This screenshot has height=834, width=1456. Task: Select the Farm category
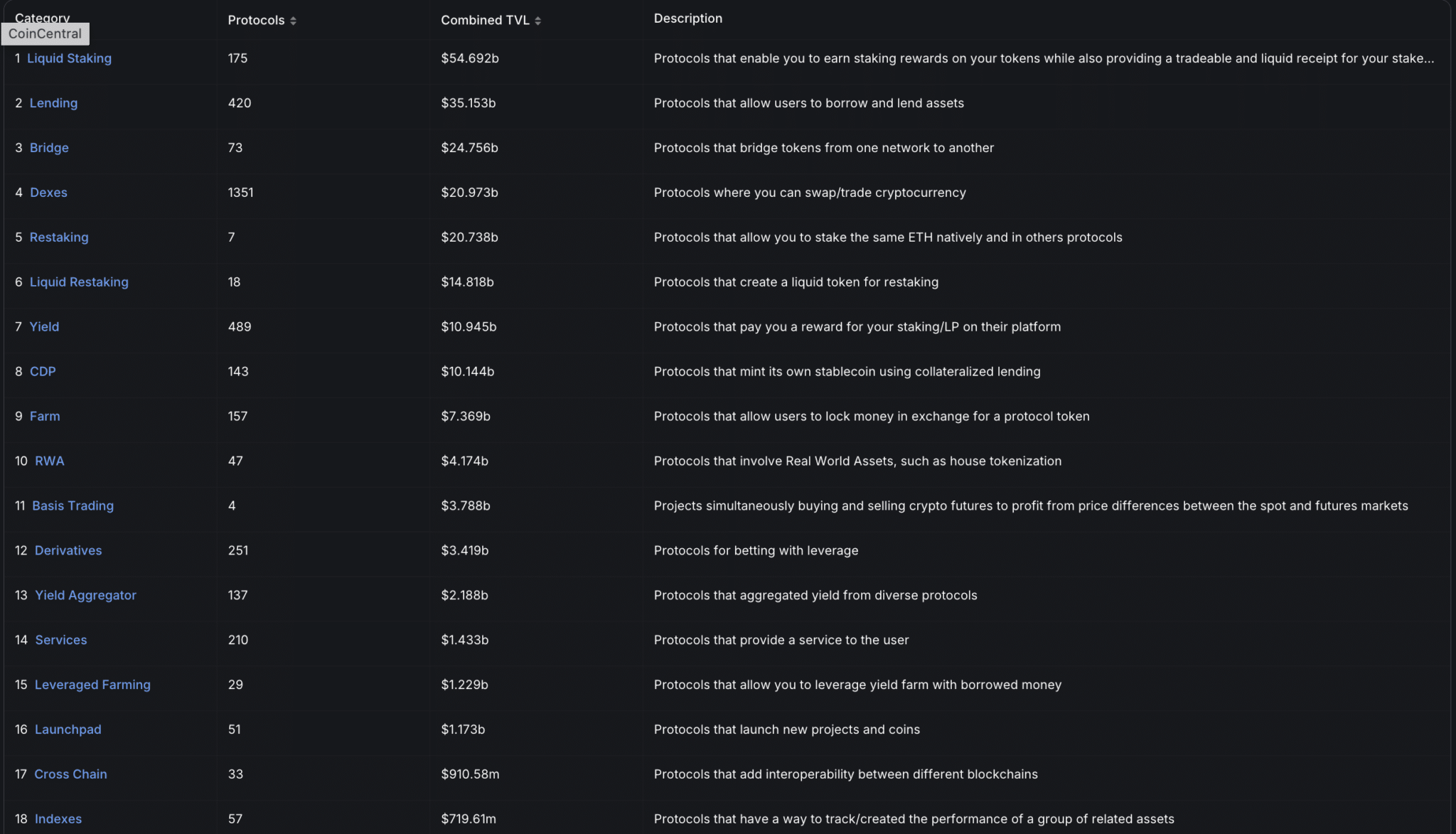45,416
